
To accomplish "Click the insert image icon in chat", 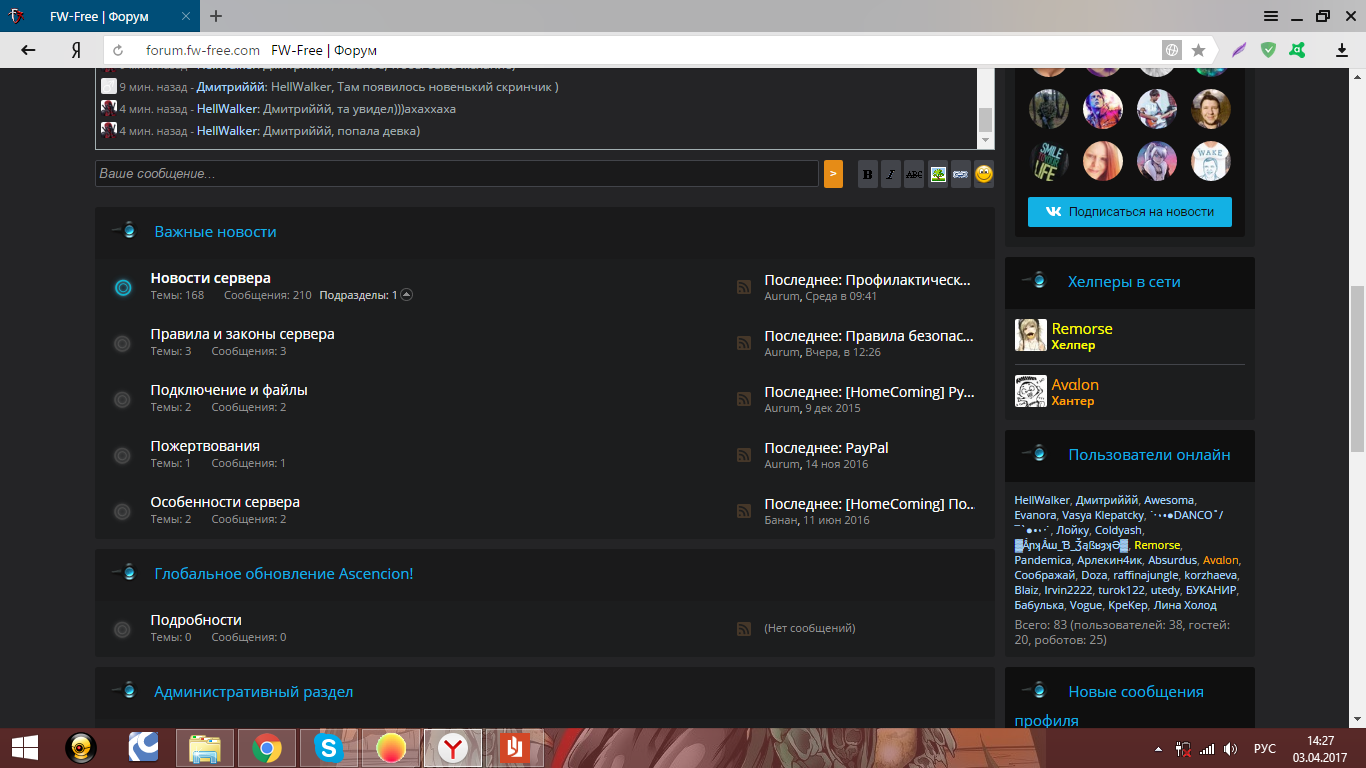I will [938, 174].
